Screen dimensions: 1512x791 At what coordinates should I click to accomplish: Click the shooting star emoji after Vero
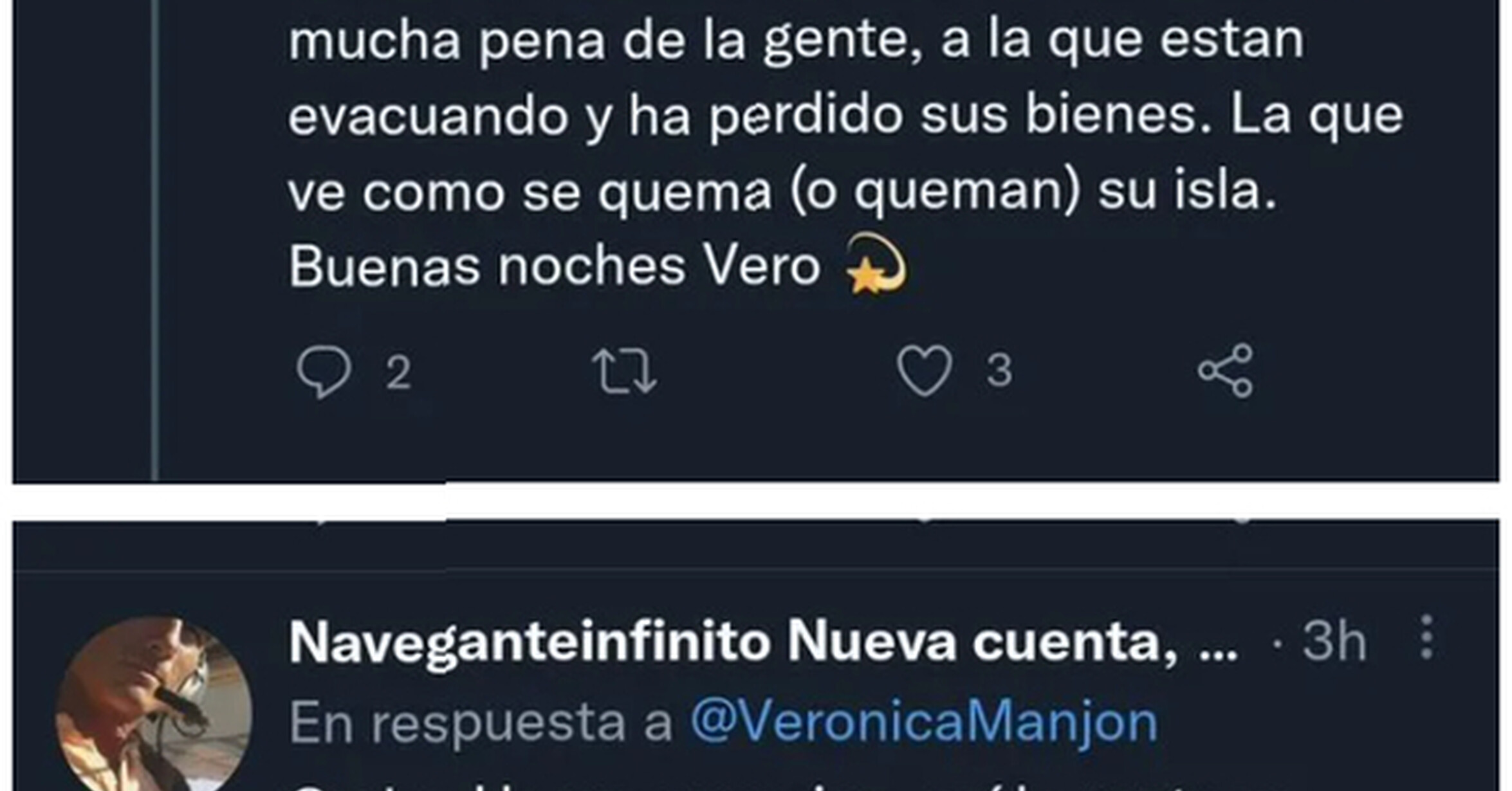pyautogui.click(x=877, y=264)
